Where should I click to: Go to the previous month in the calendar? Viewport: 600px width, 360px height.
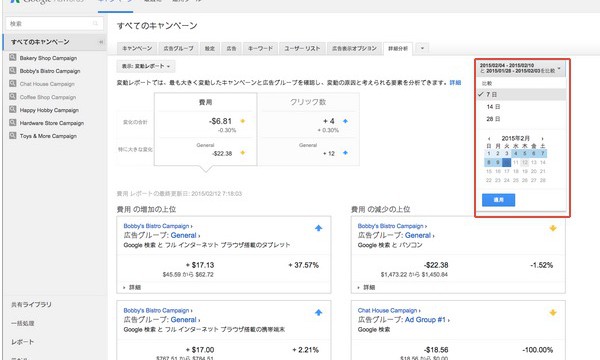tap(489, 138)
